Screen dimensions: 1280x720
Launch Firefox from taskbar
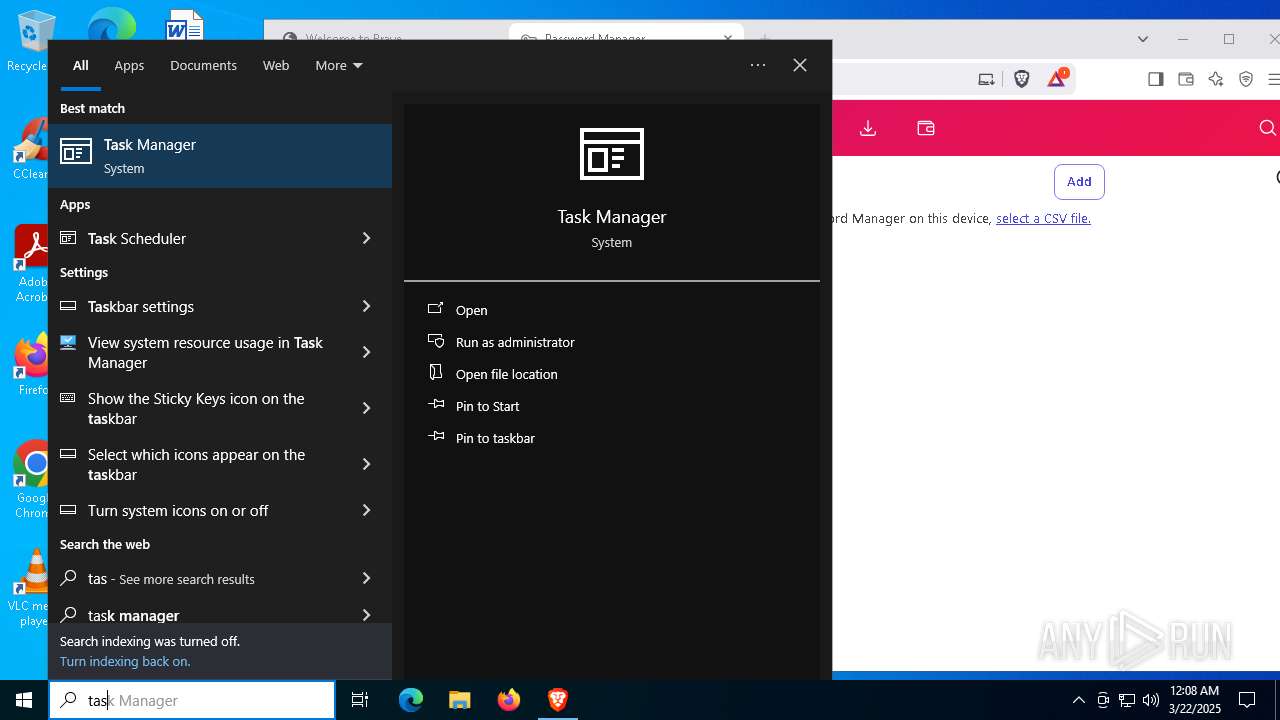[509, 700]
